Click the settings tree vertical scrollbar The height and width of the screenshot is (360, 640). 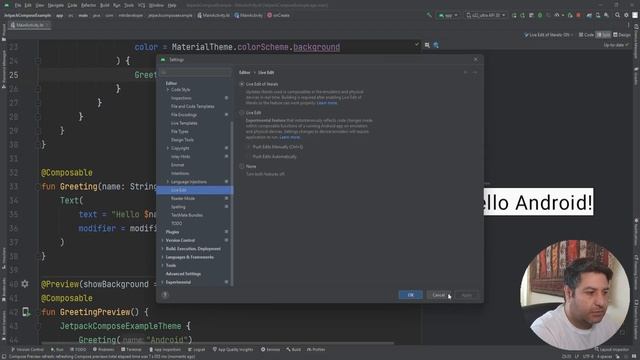232,203
